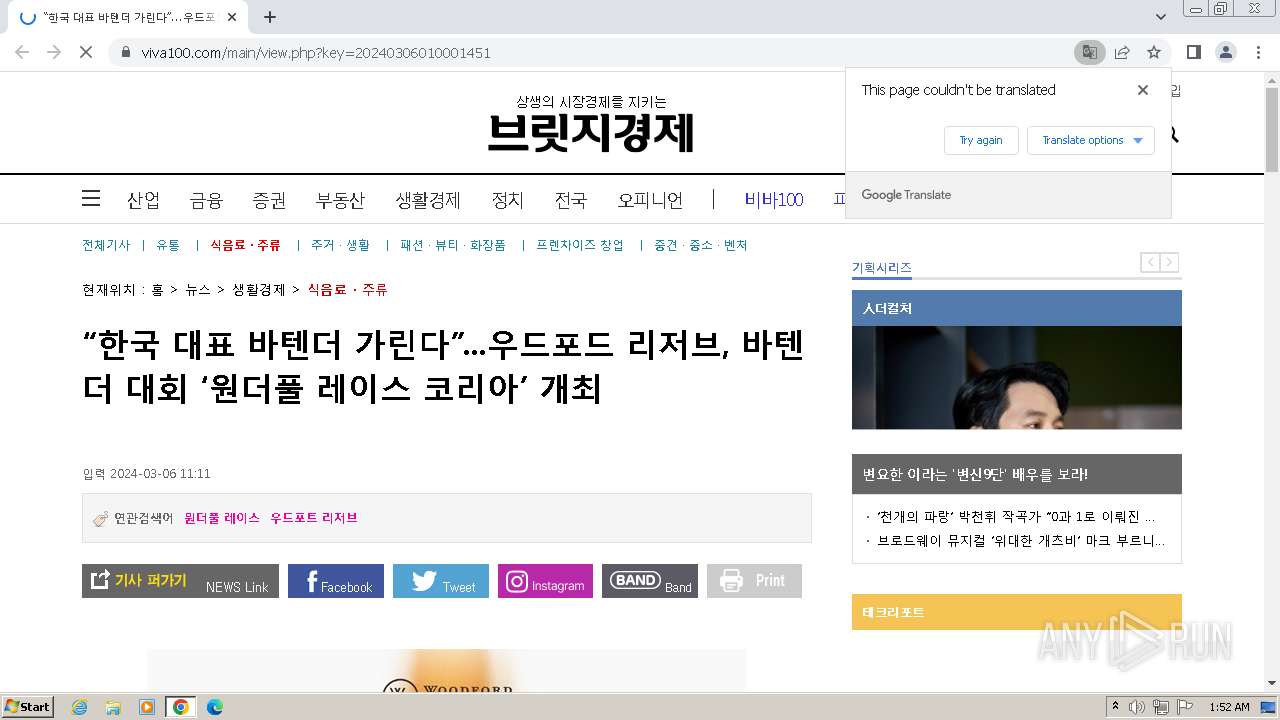Open the 금융 menu
The width and height of the screenshot is (1280, 720).
(x=206, y=200)
